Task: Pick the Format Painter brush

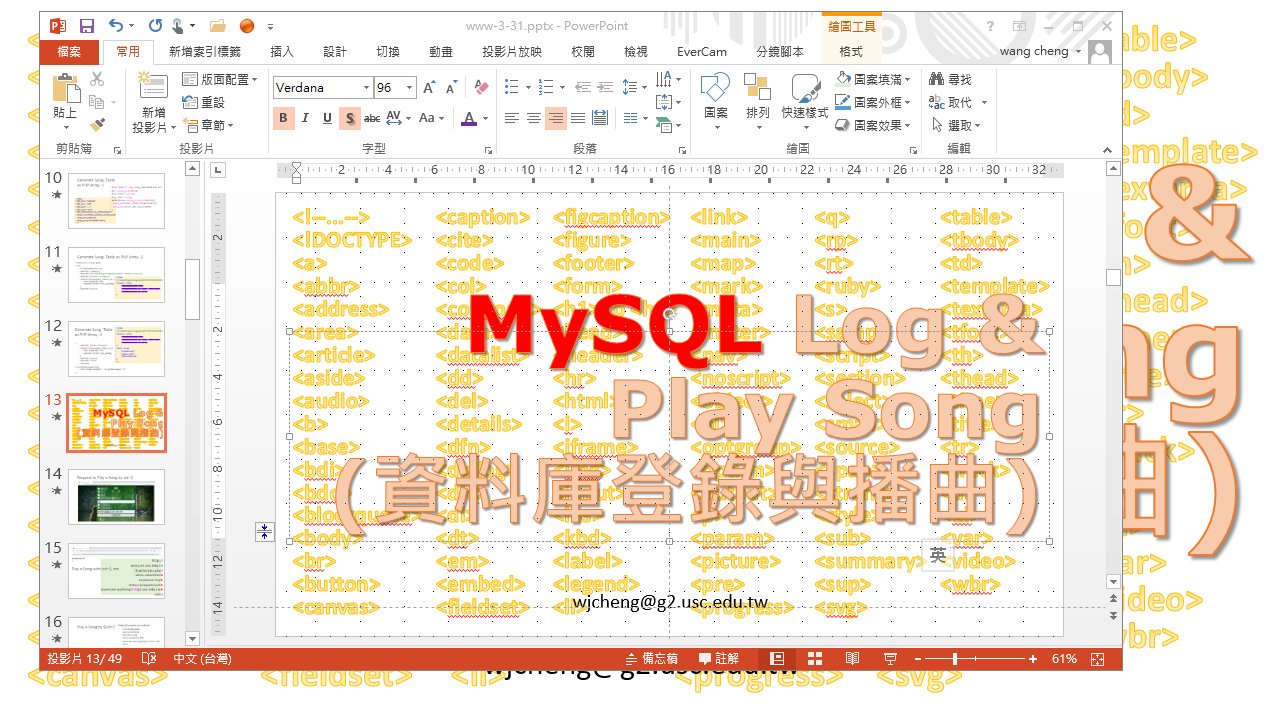Action: pos(97,125)
